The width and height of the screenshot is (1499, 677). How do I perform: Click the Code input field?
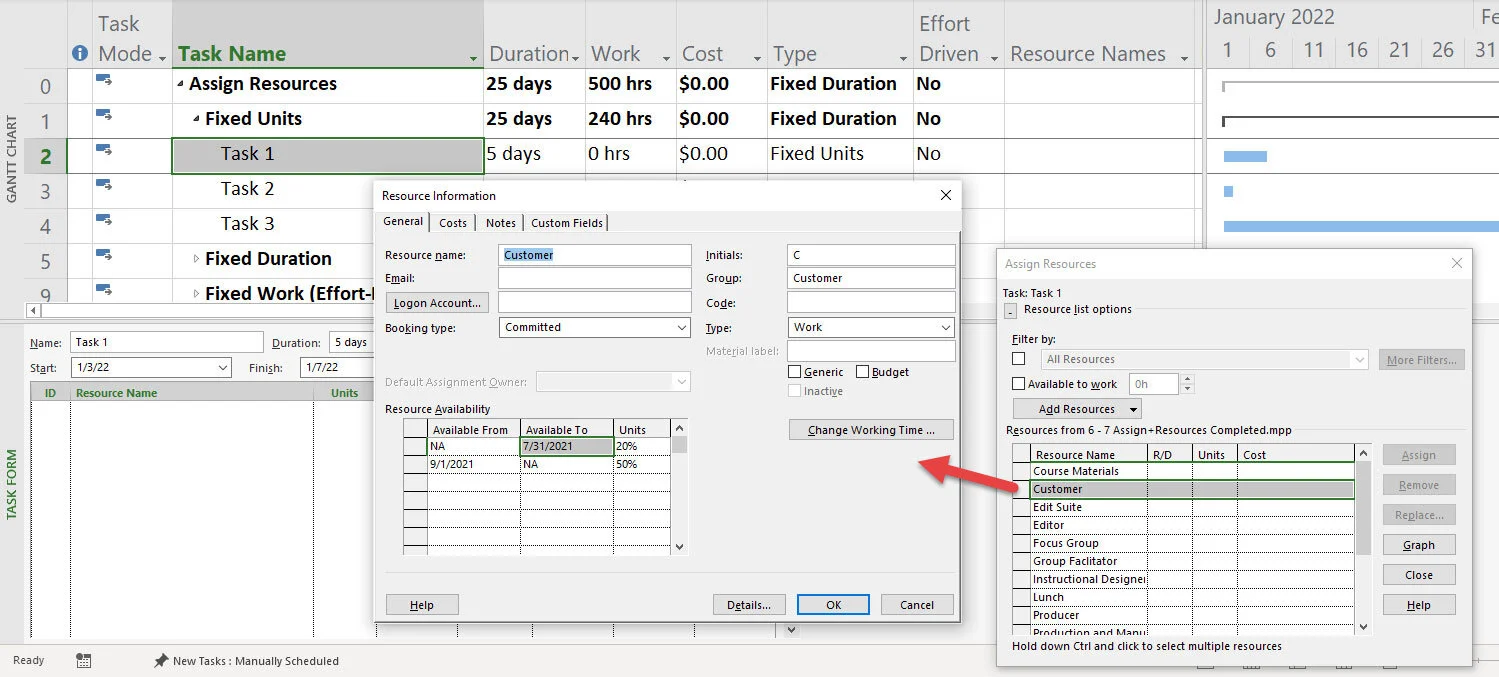pyautogui.click(x=871, y=303)
